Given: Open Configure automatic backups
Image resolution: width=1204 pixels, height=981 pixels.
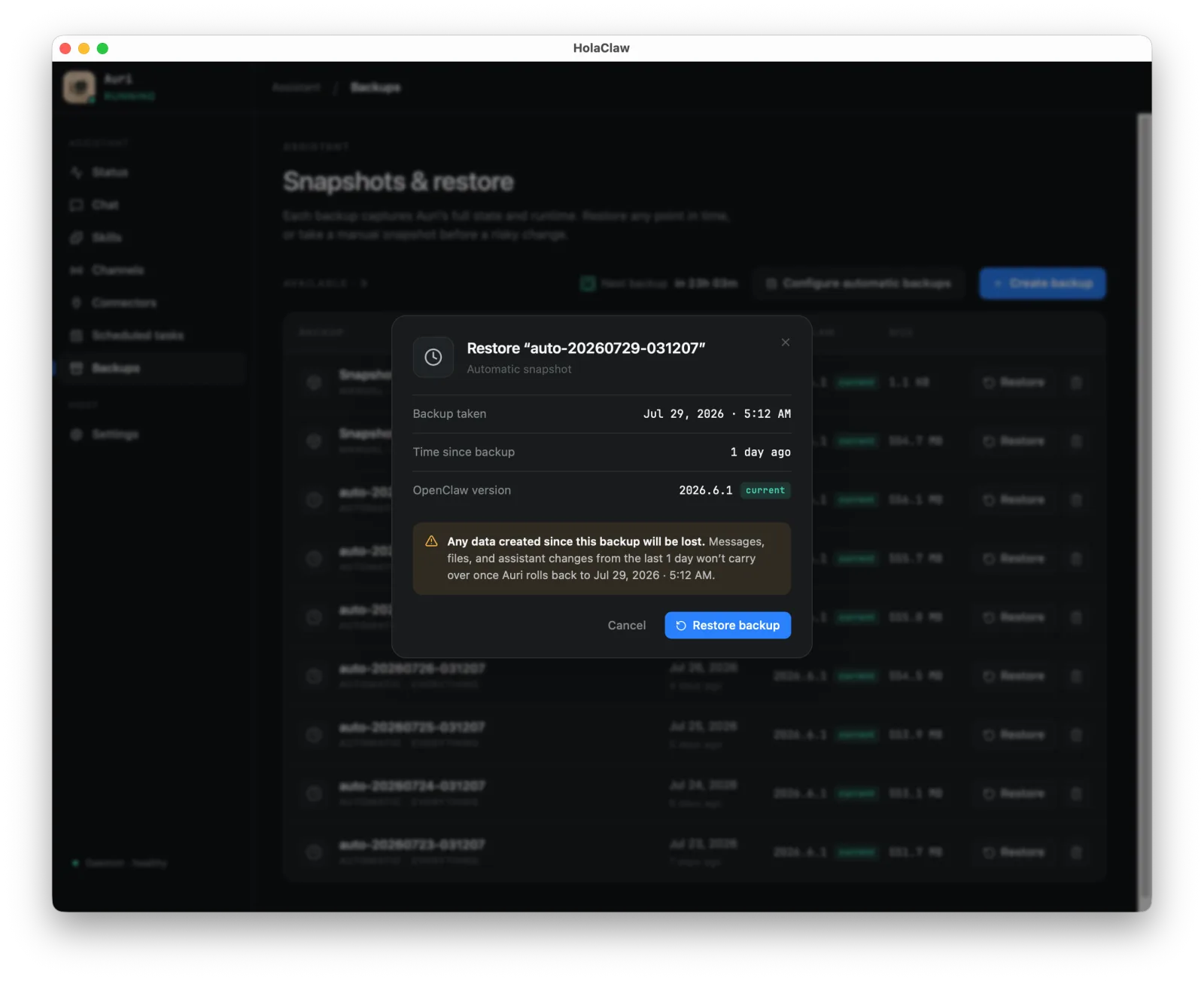Looking at the screenshot, I should click(859, 283).
